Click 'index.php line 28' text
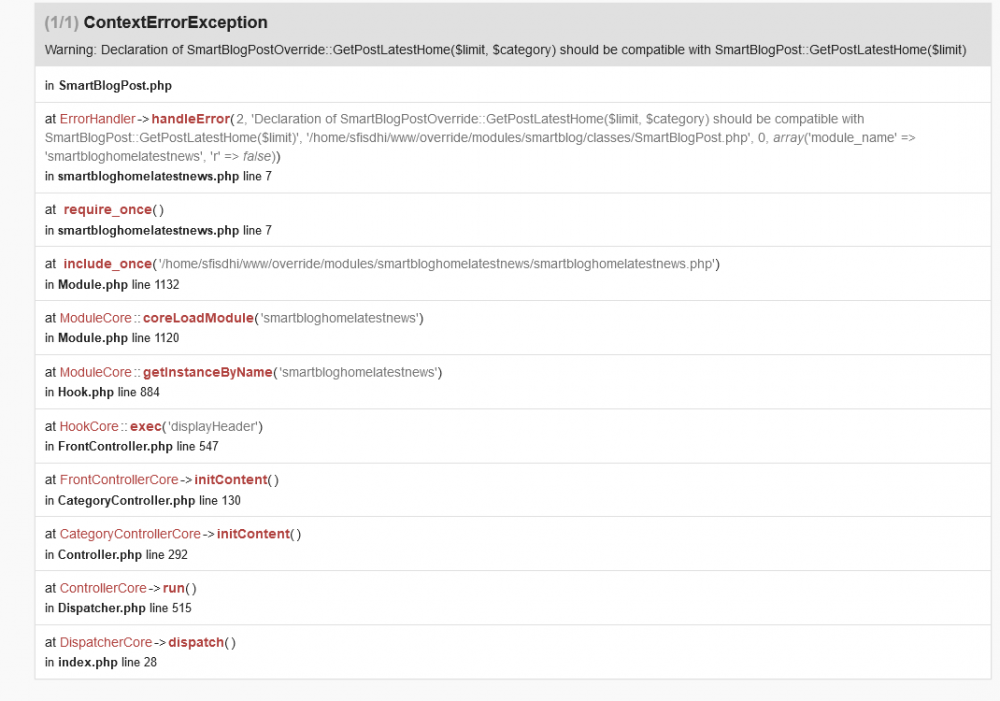 107,662
